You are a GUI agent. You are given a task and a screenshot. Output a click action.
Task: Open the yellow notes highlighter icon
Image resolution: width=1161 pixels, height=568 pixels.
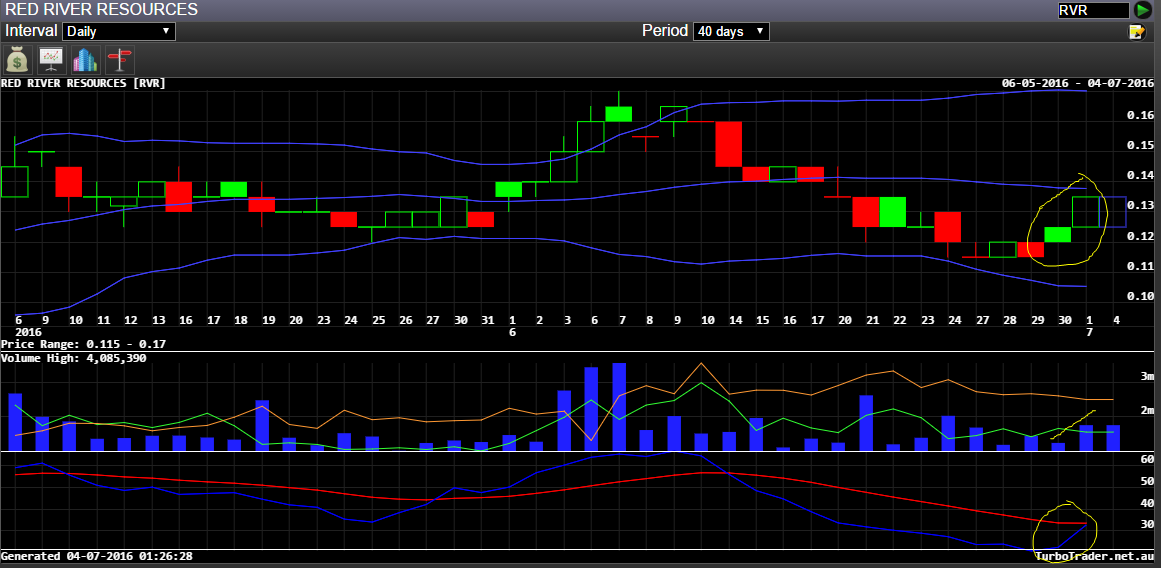coord(1136,32)
